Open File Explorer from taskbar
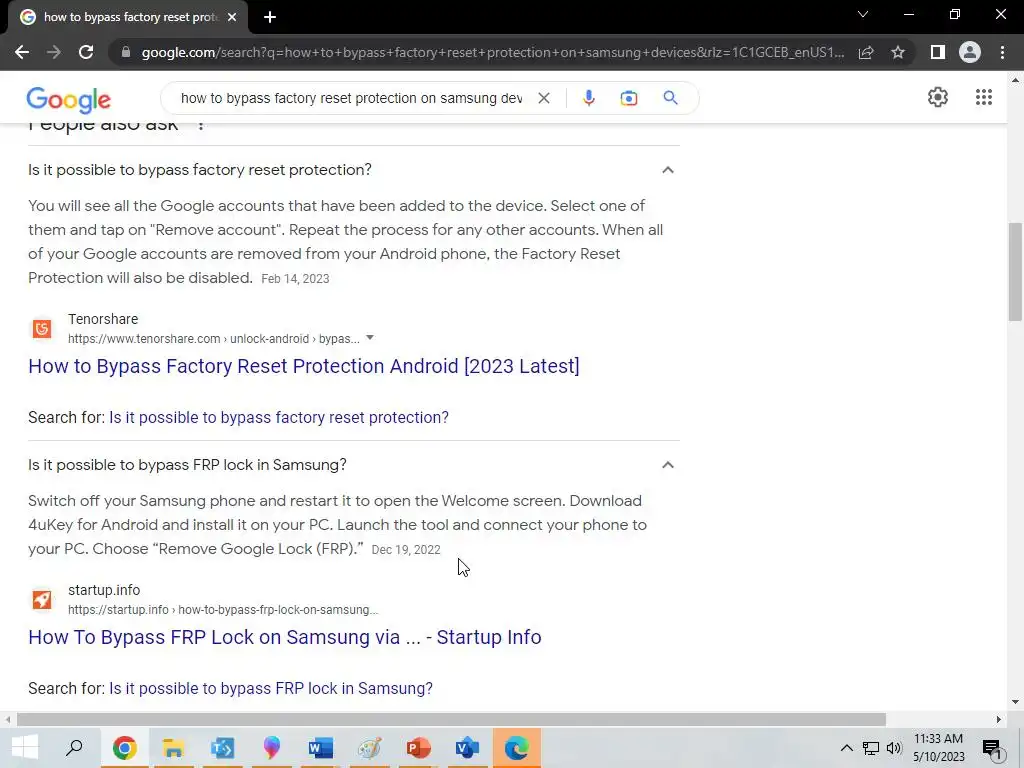Viewport: 1024px width, 768px height. tap(173, 748)
